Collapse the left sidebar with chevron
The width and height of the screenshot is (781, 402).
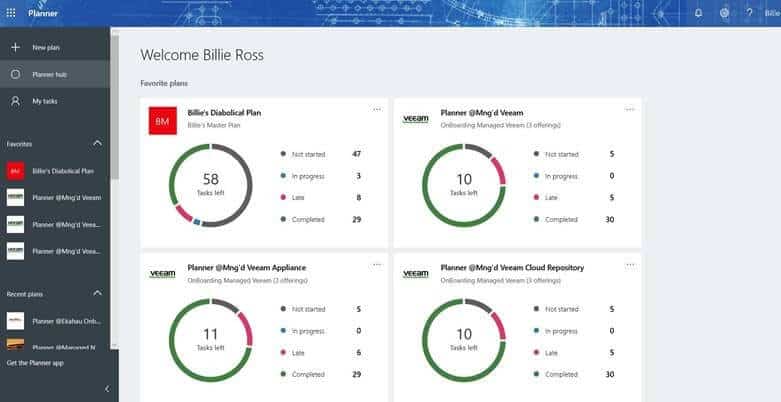pos(107,389)
